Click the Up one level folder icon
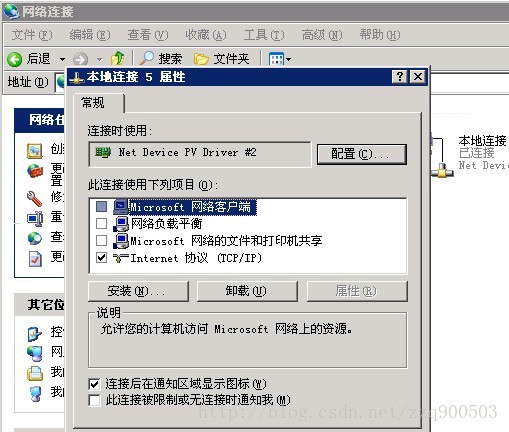Viewport: 509px width, 432px height. [117, 59]
